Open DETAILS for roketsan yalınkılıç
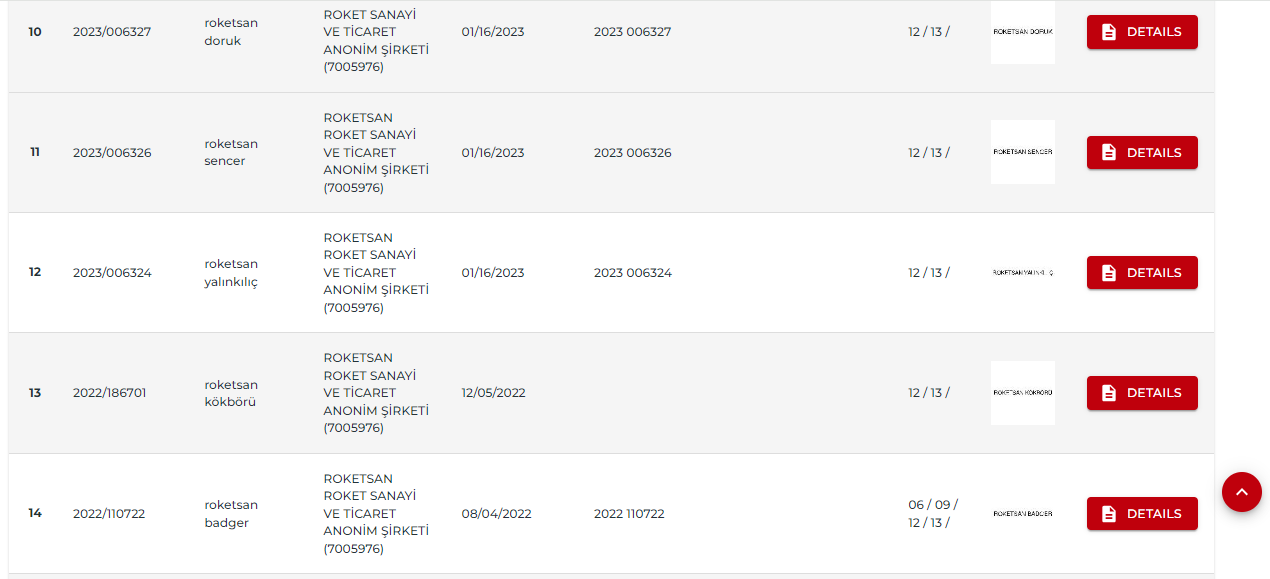Image resolution: width=1270 pixels, height=579 pixels. tap(1142, 273)
